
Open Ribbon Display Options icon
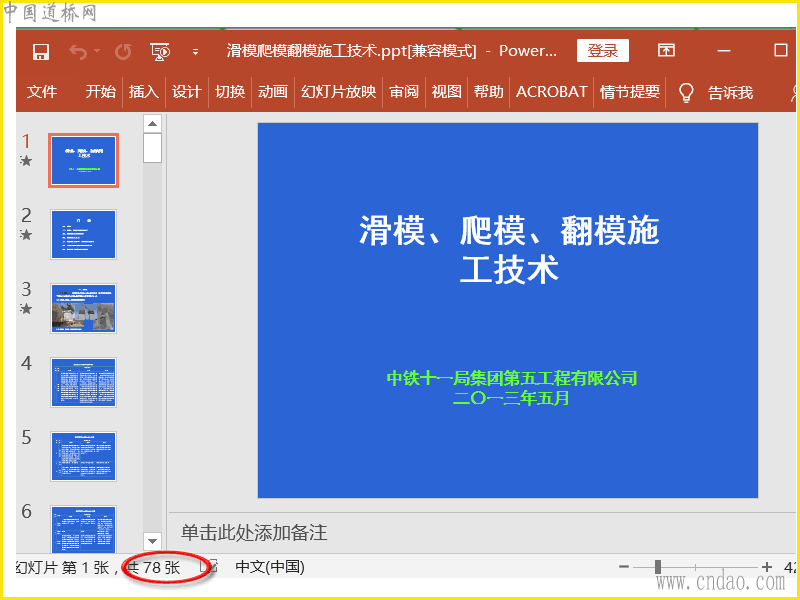pos(666,50)
